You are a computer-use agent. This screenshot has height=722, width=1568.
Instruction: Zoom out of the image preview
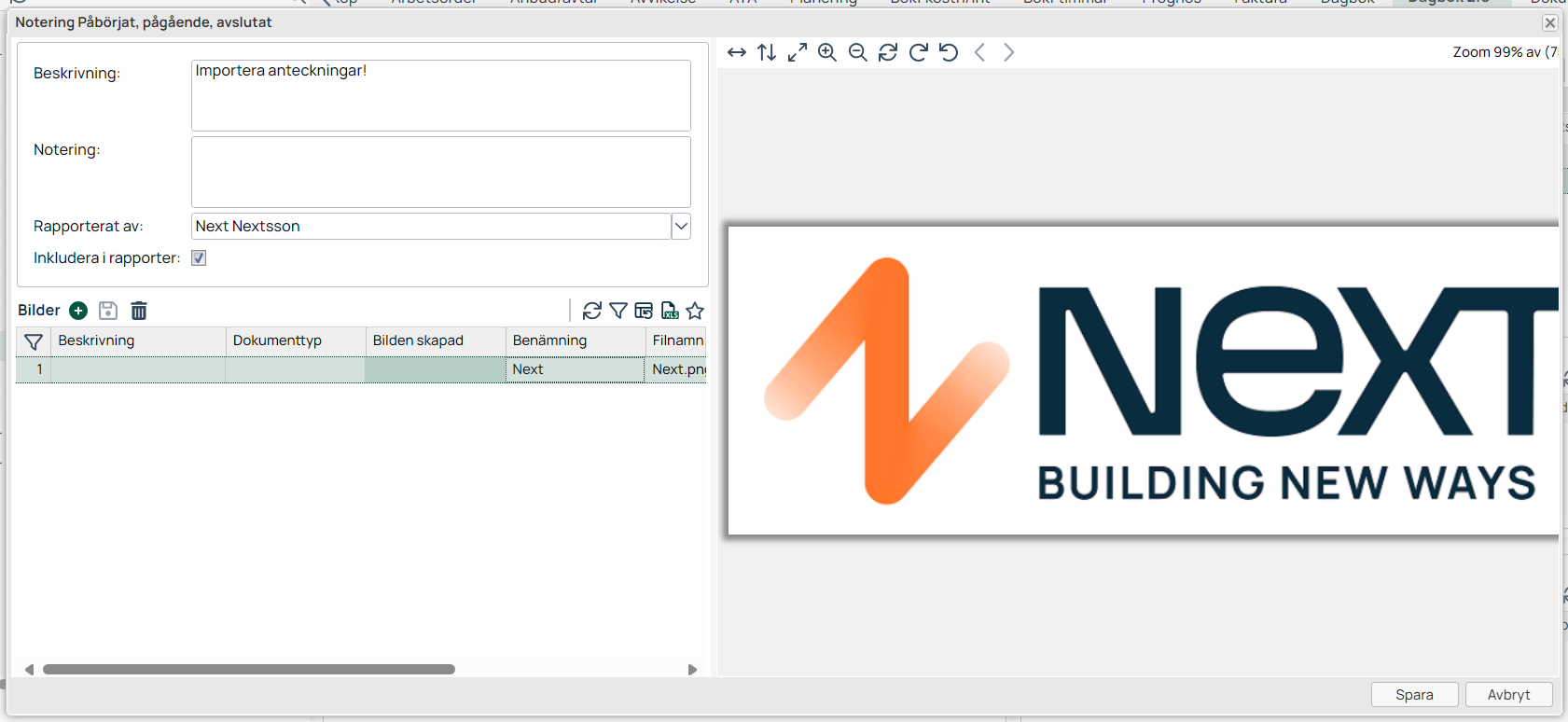tap(858, 52)
